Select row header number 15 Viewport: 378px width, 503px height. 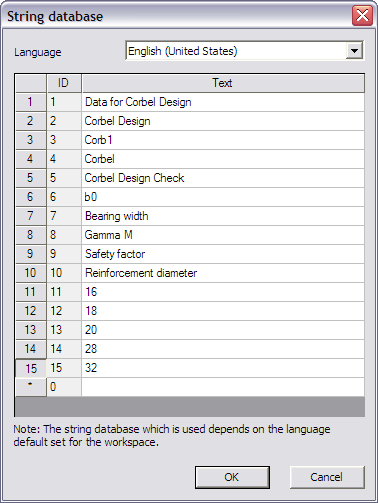[x=31, y=368]
